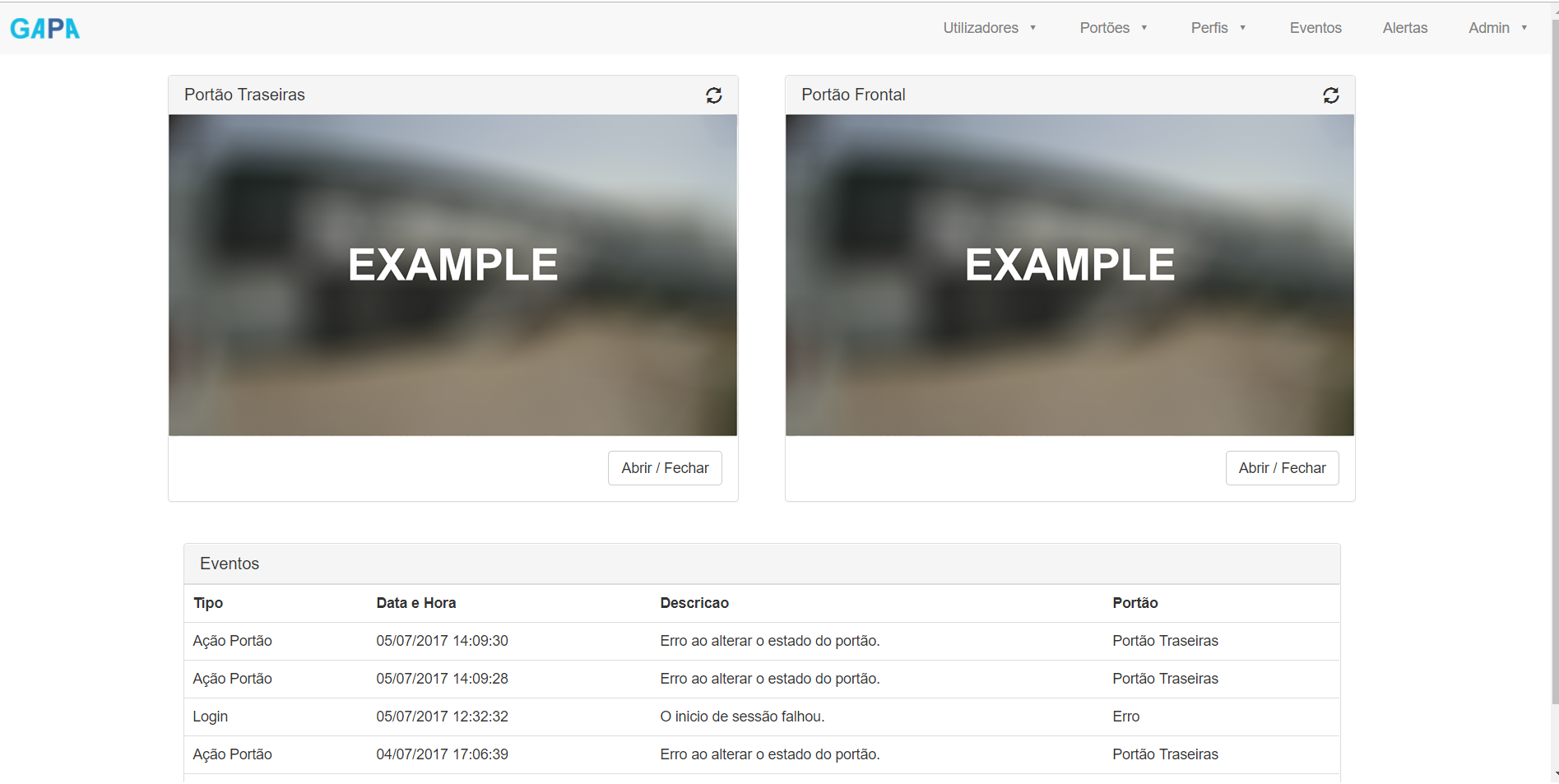Image resolution: width=1559 pixels, height=784 pixels.
Task: Click the Portão Traseiras camera image
Action: pyautogui.click(x=452, y=275)
